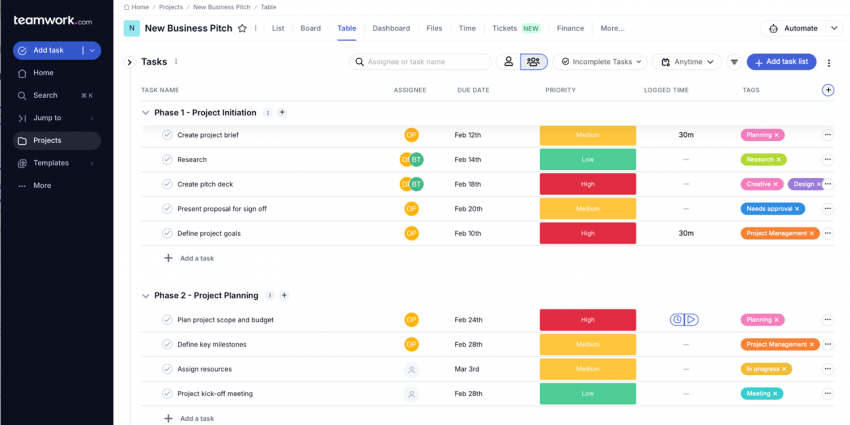Mark Research task as complete
850x425 pixels.
167,160
